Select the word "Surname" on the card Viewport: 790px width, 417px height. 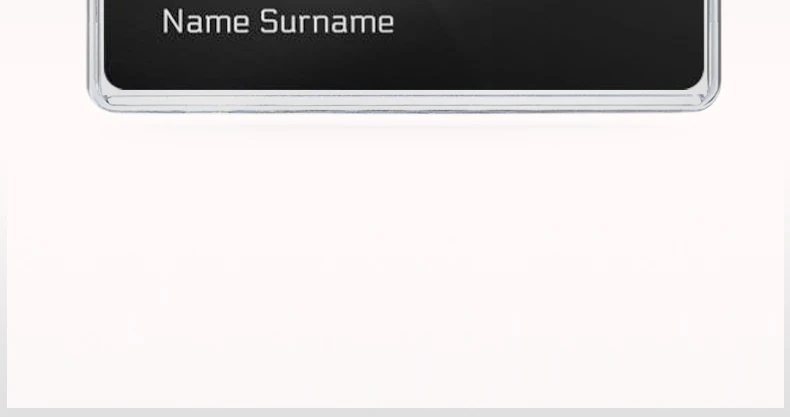pos(326,22)
